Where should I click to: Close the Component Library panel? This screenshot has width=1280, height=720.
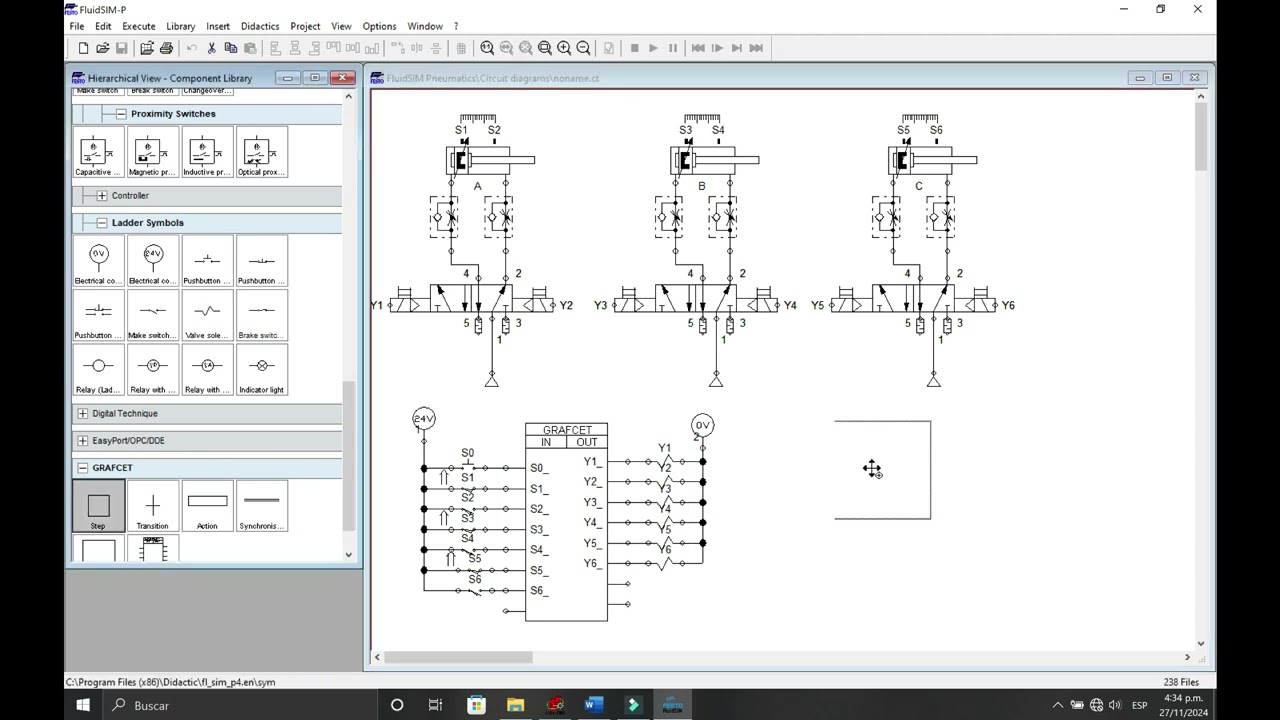tap(342, 78)
